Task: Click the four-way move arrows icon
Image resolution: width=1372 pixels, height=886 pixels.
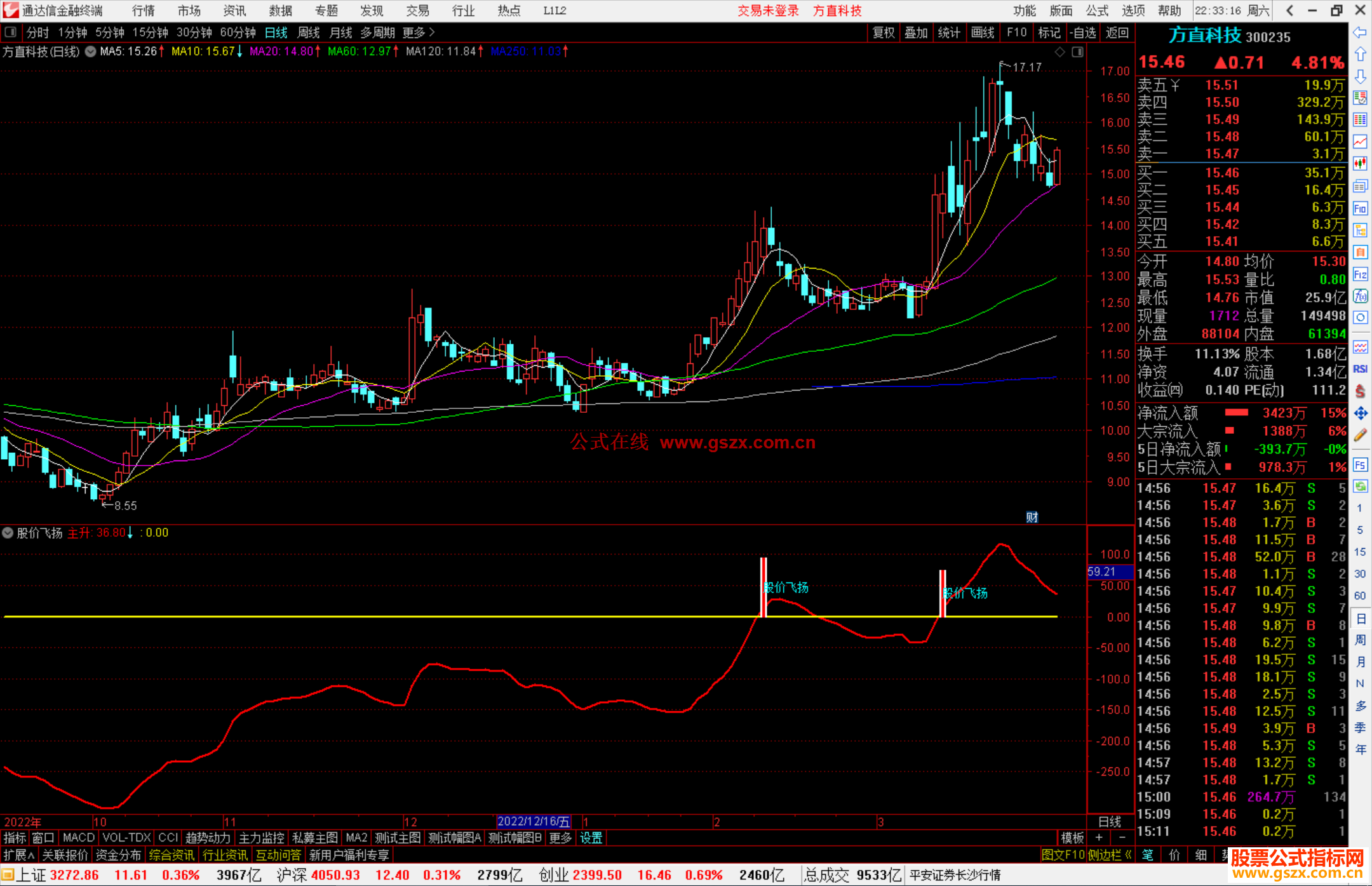Action: [x=1360, y=413]
